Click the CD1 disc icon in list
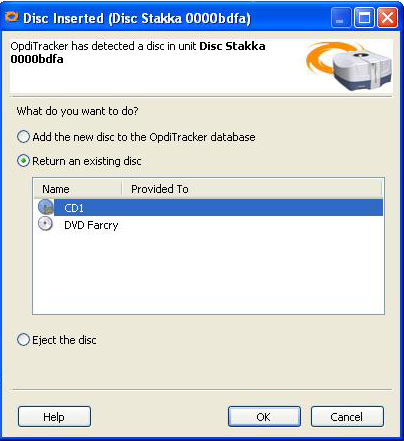The height and width of the screenshot is (441, 404). (45, 207)
